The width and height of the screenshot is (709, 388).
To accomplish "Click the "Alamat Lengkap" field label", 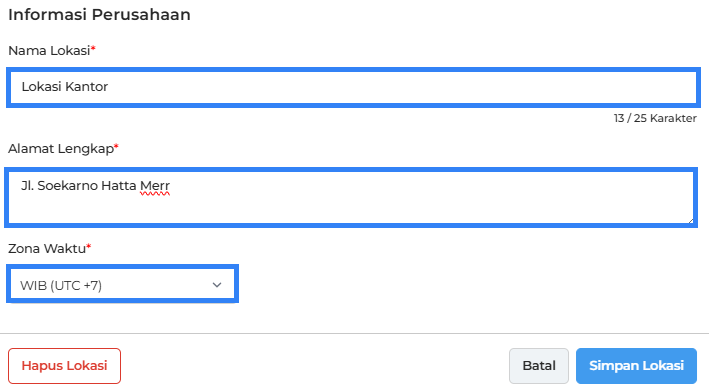I will click(x=61, y=149).
